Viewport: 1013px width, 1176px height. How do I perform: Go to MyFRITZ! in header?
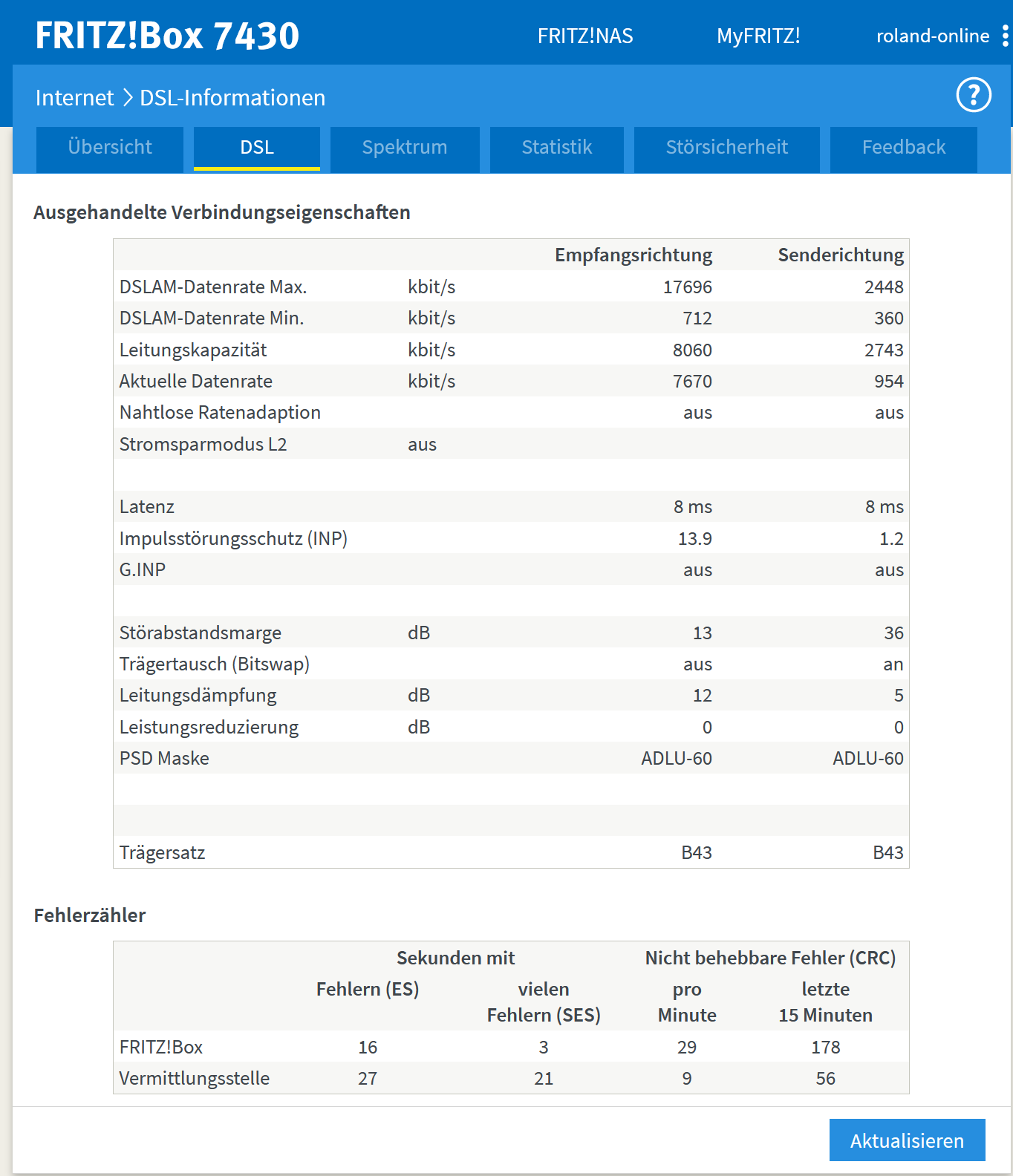(x=758, y=36)
